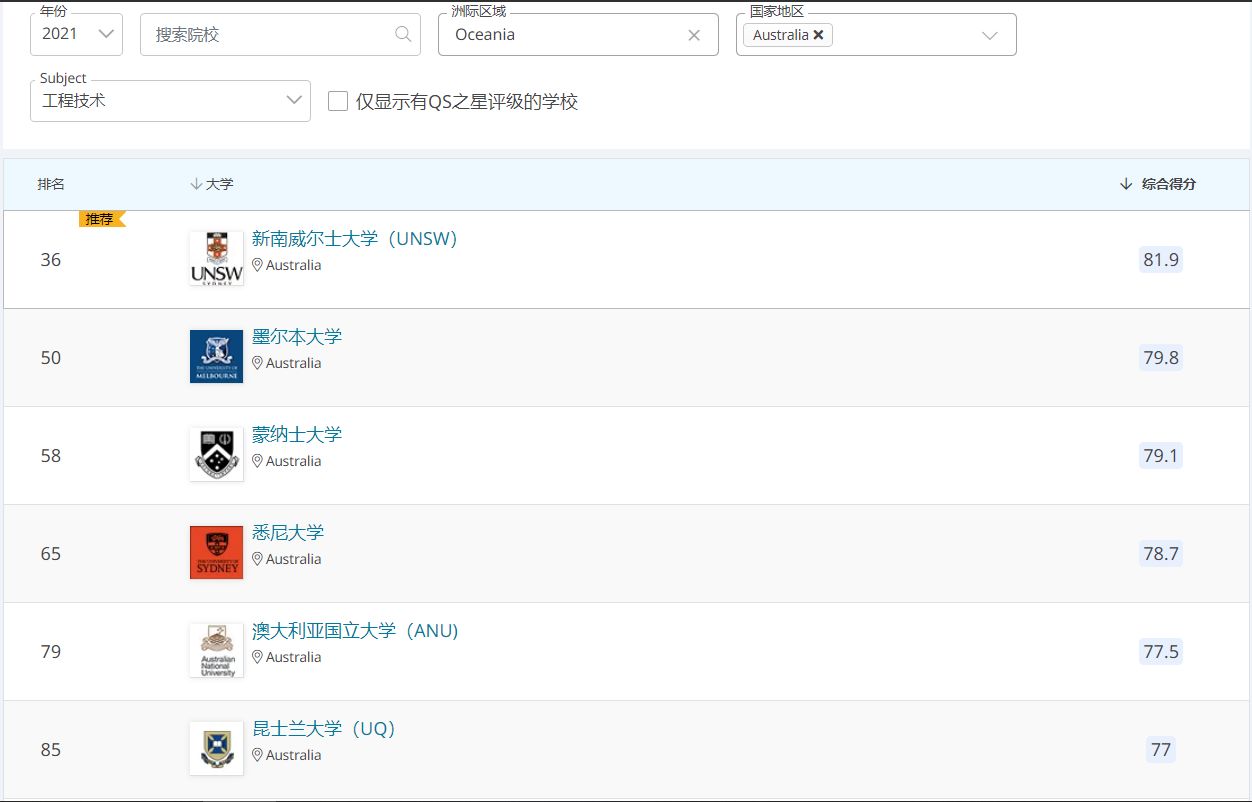This screenshot has width=1252, height=802.
Task: Click the Monash University crest logo
Action: [x=216, y=455]
